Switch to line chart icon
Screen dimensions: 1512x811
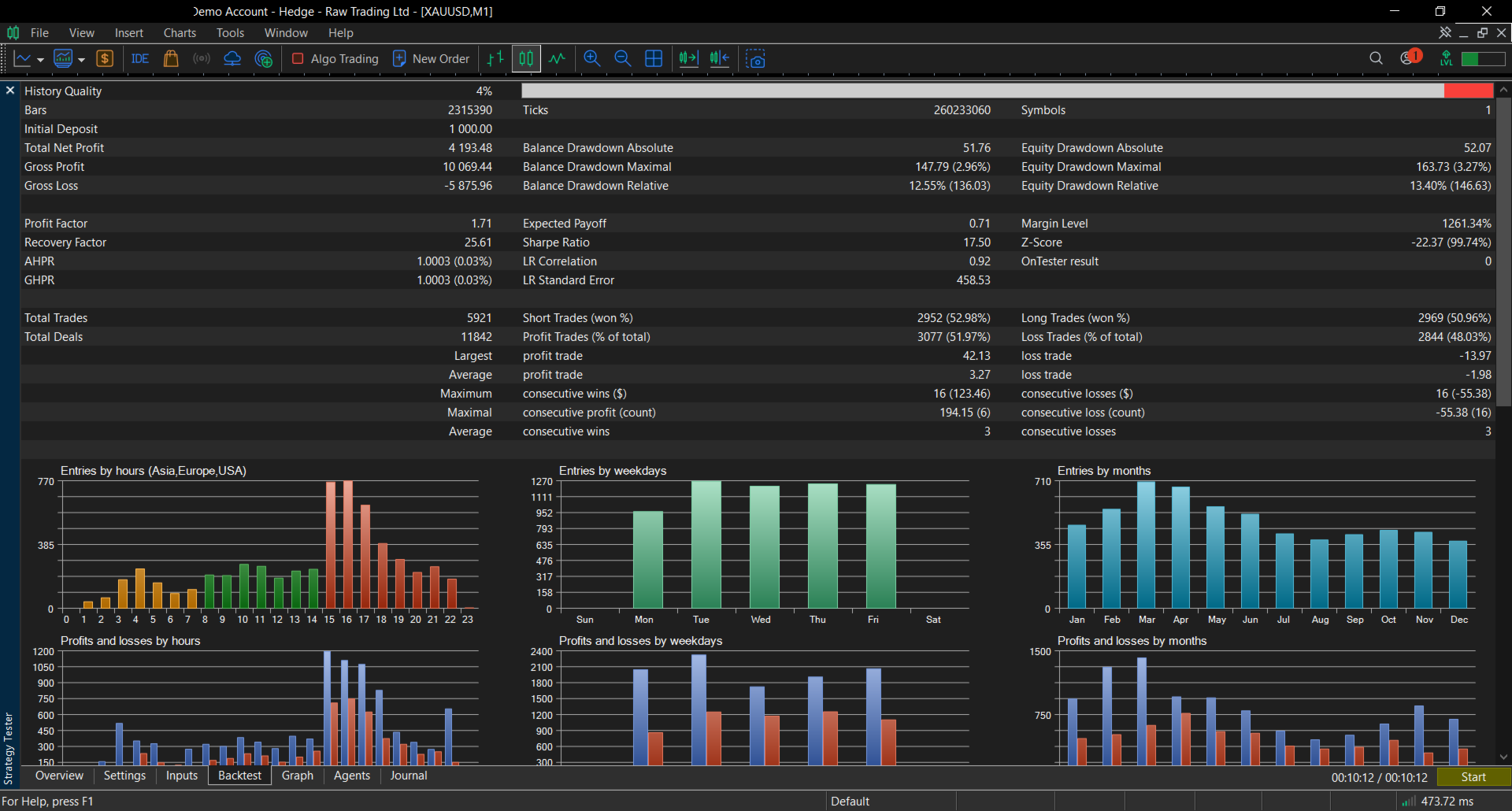[x=558, y=59]
